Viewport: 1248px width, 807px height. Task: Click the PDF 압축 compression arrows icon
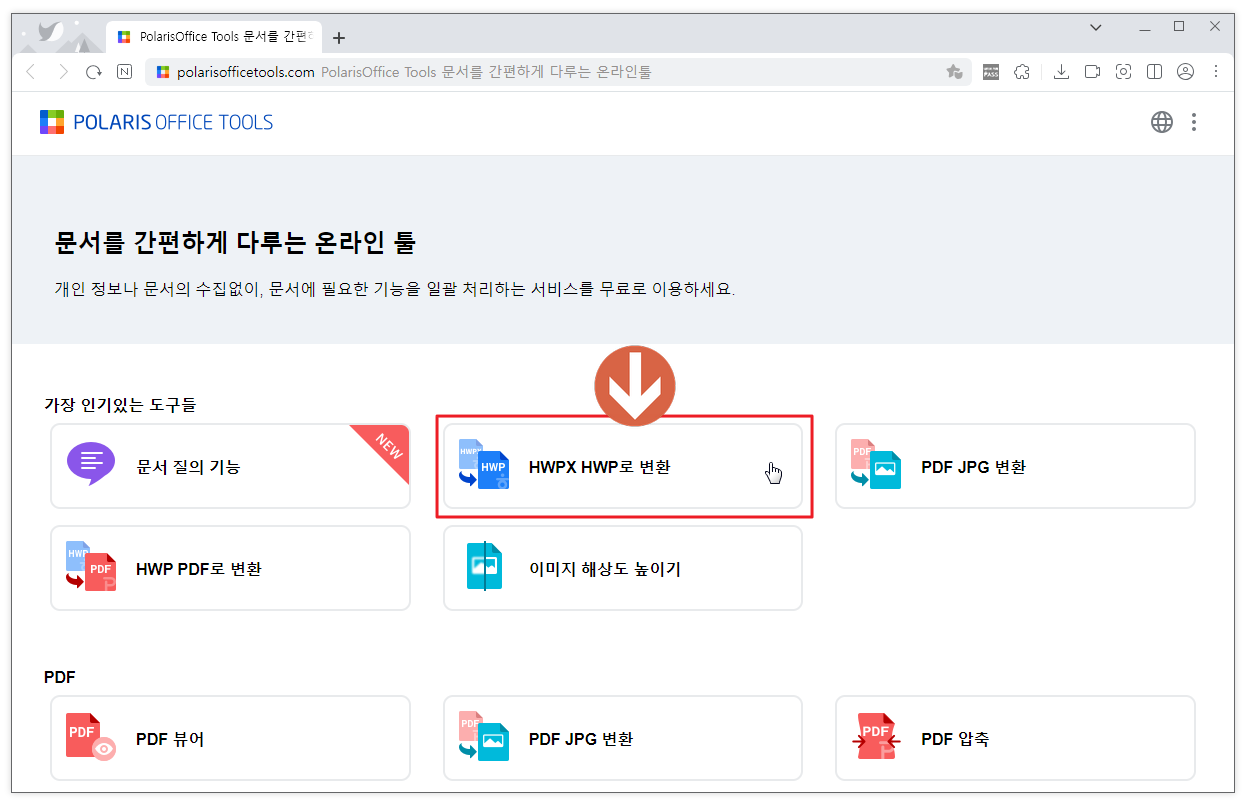[x=875, y=738]
